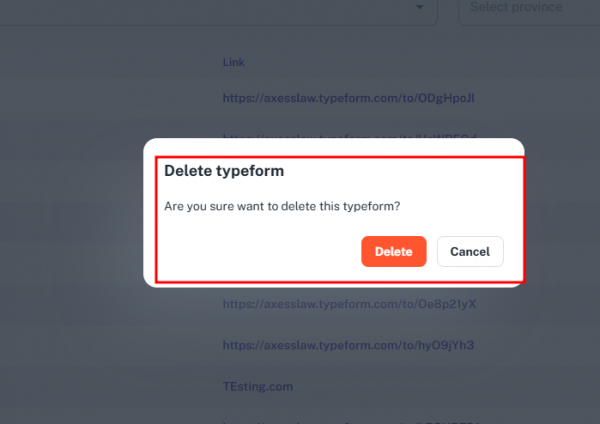Confirm deletion with the red Delete button
The width and height of the screenshot is (600, 424).
[393, 251]
